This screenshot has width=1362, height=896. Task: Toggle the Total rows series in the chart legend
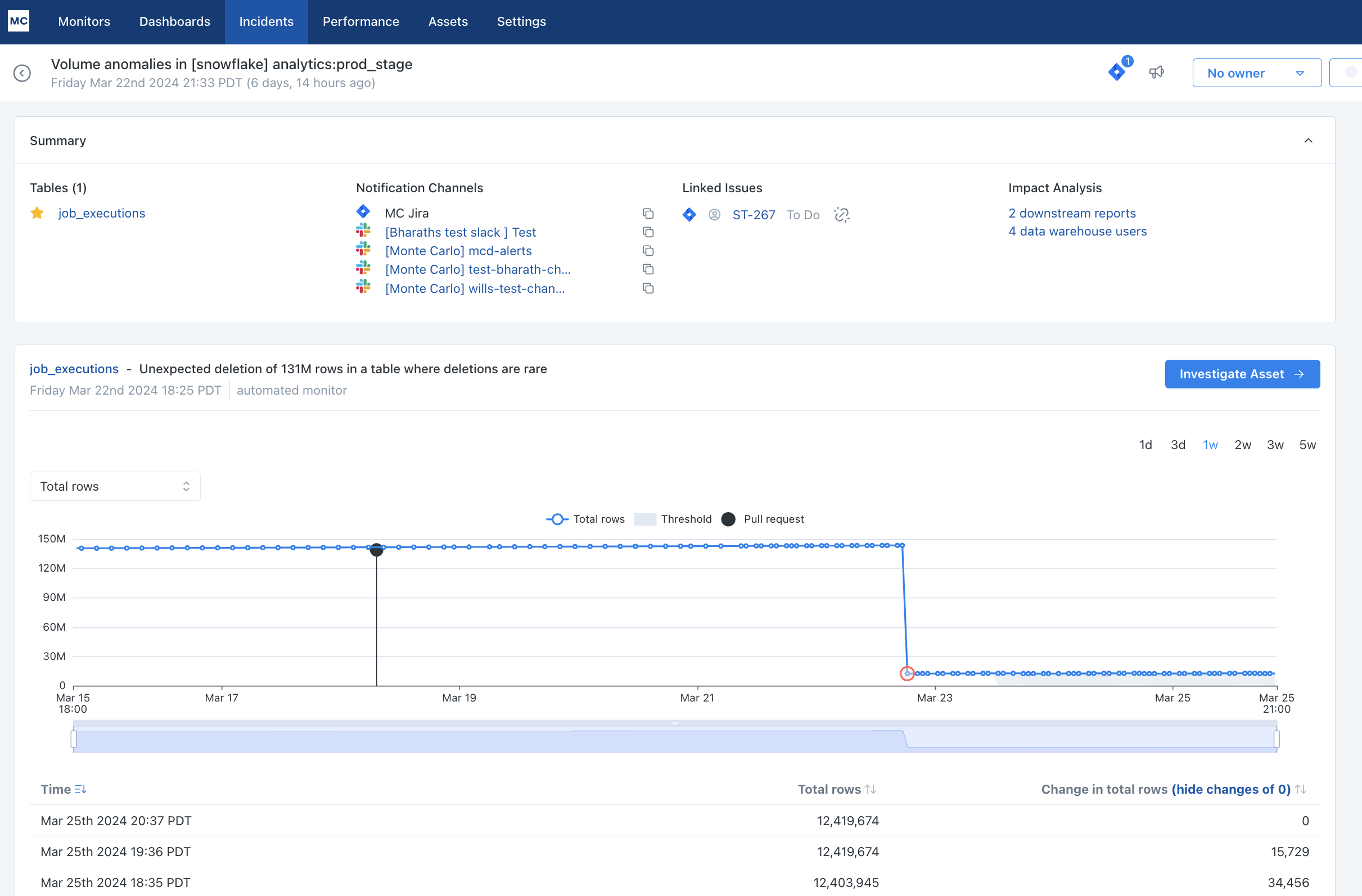click(x=585, y=519)
